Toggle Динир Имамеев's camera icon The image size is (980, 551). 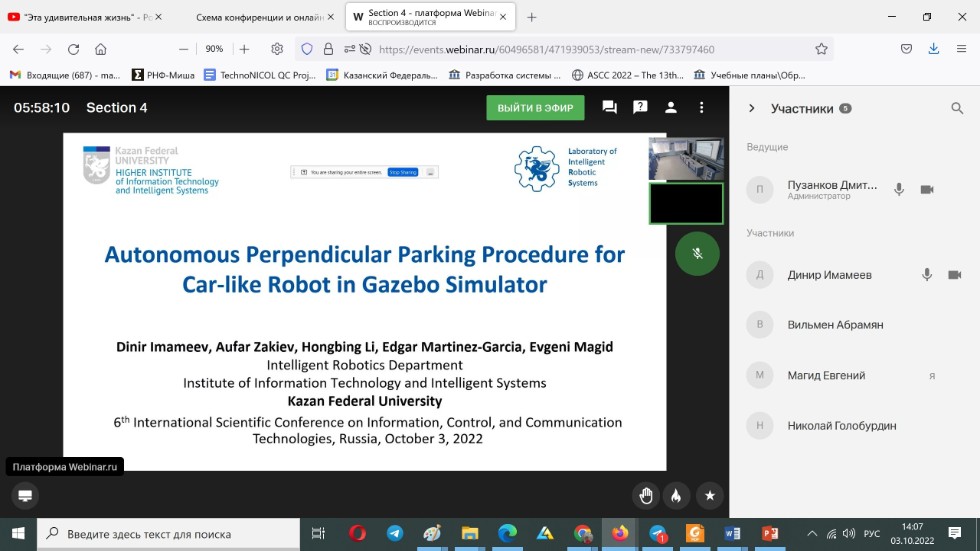click(954, 275)
